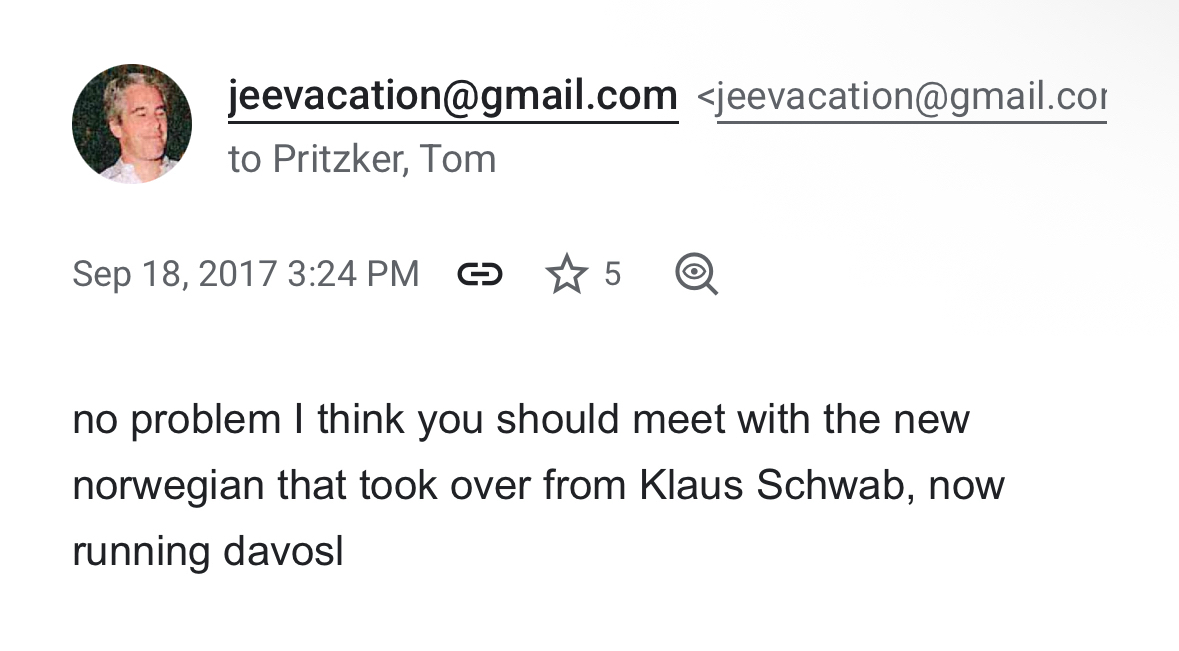This screenshot has width=1179, height=651.
Task: Star this email message
Action: pos(566,274)
